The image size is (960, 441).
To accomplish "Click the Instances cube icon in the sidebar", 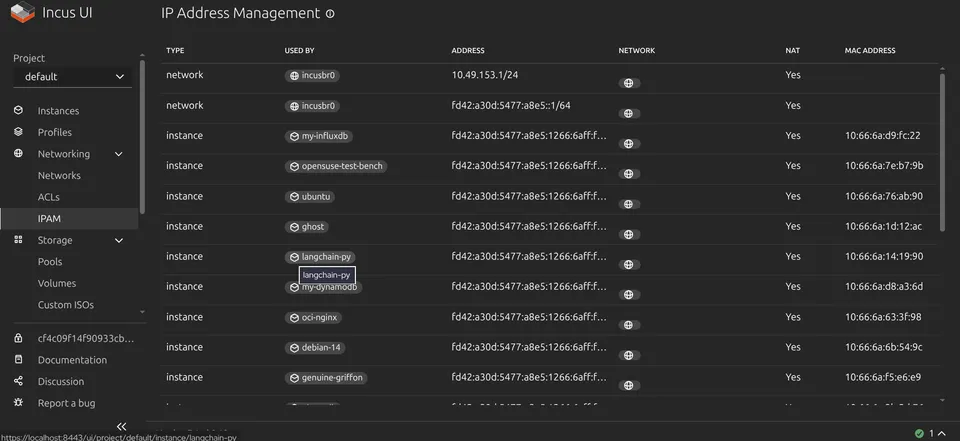I will click(x=18, y=110).
